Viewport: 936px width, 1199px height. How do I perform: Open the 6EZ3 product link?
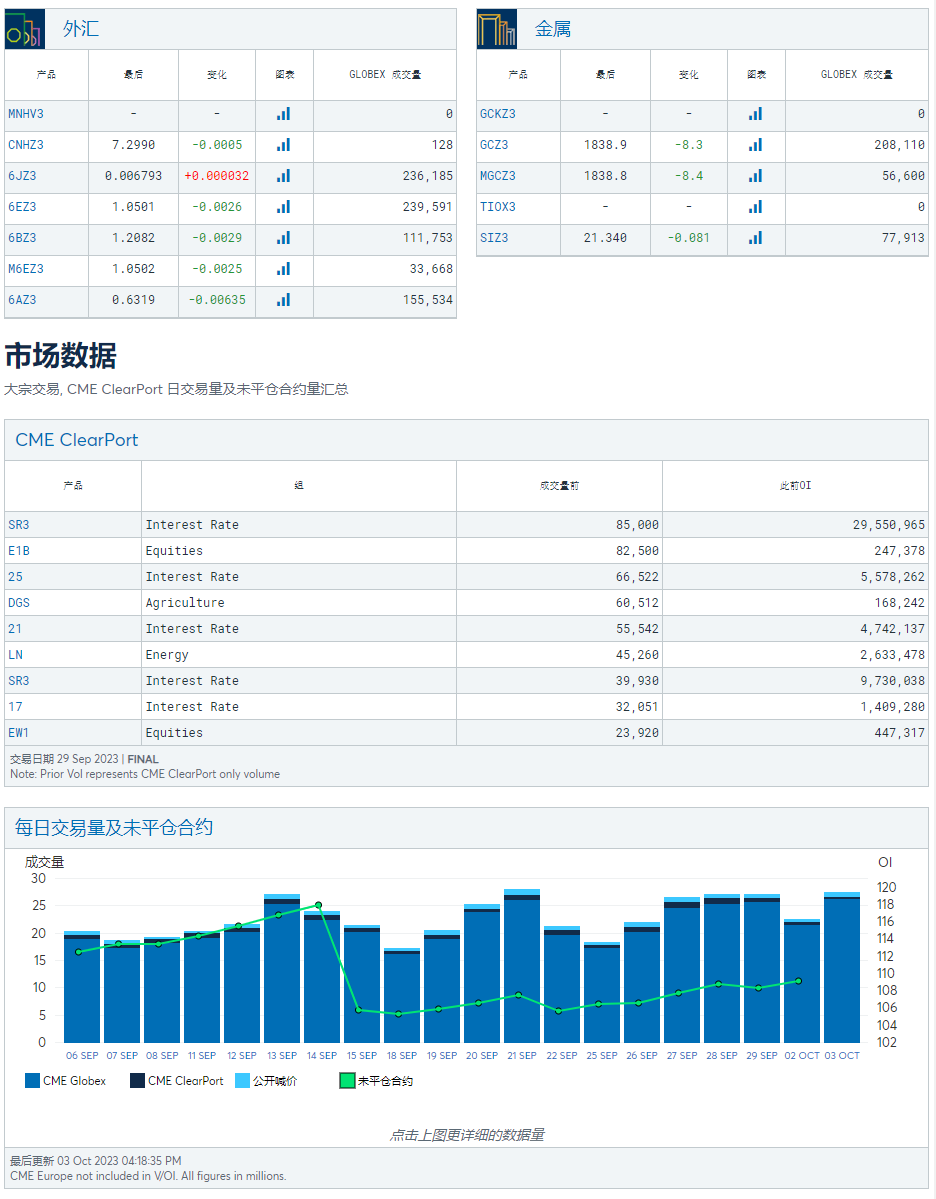click(22, 206)
